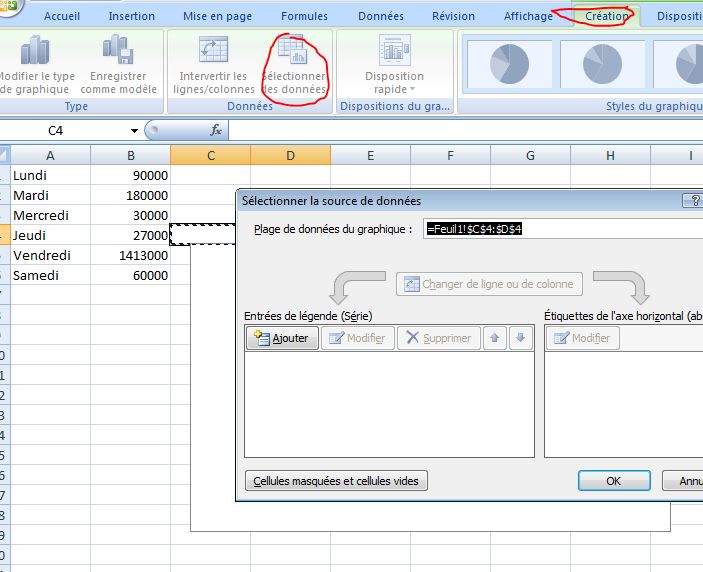Select column B header

[130, 155]
